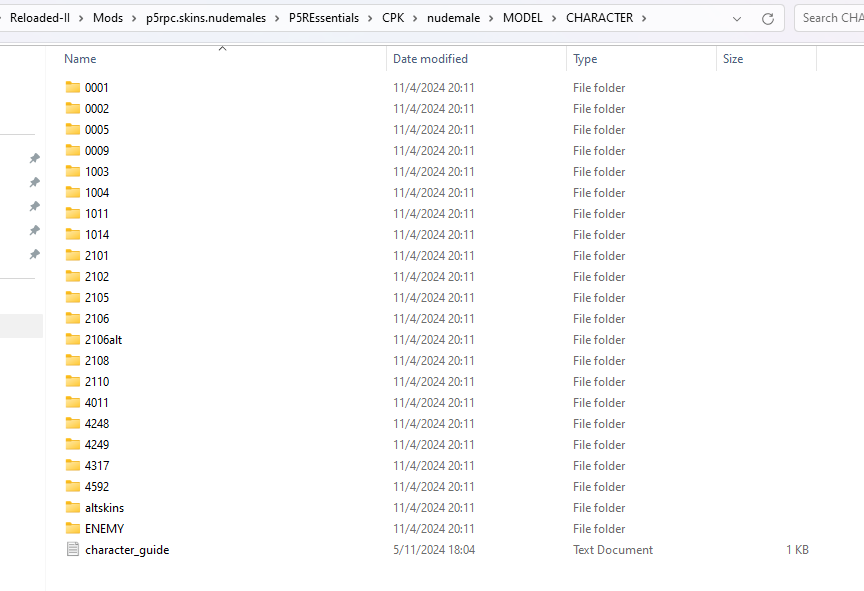
Task: Go to MODEL breadcrumb folder
Action: click(522, 18)
